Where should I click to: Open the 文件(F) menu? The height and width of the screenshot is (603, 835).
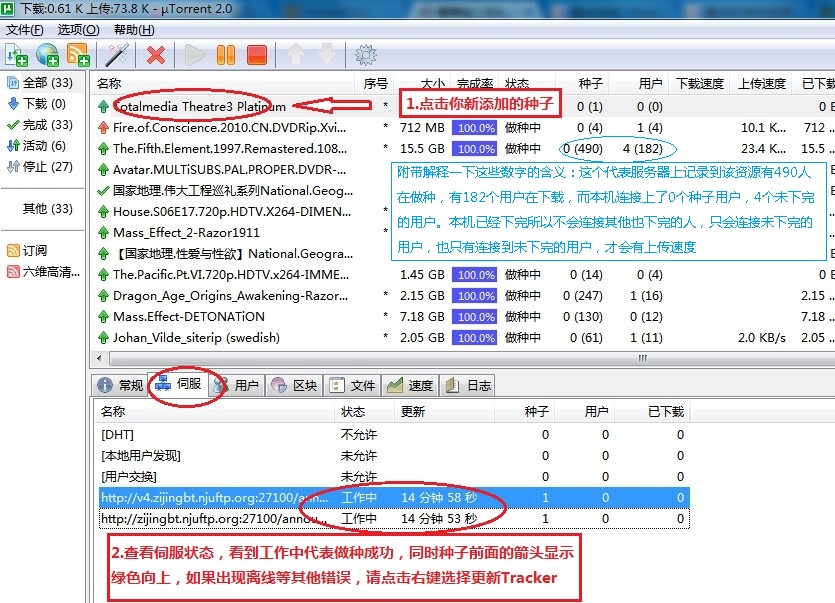(x=25, y=30)
